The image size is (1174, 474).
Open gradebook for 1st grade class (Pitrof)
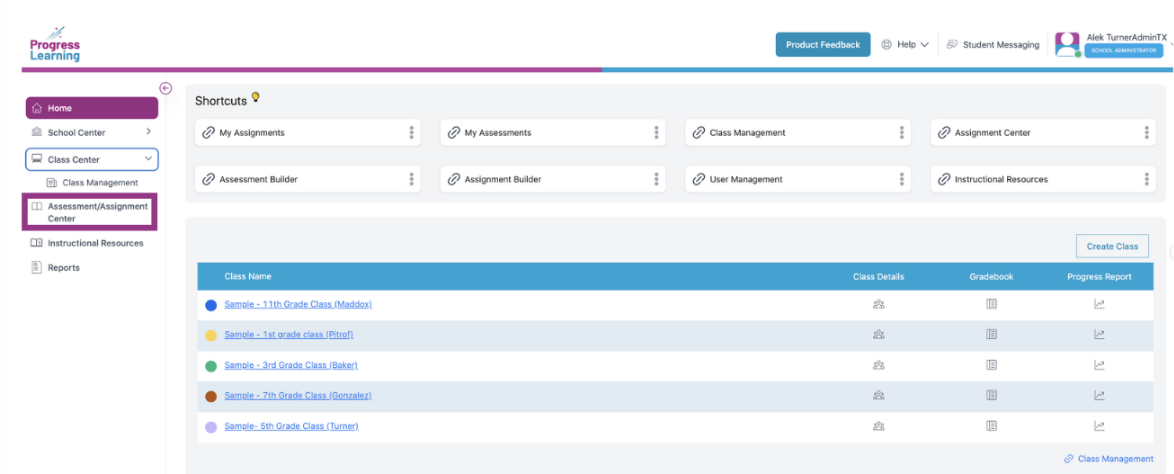(x=991, y=335)
